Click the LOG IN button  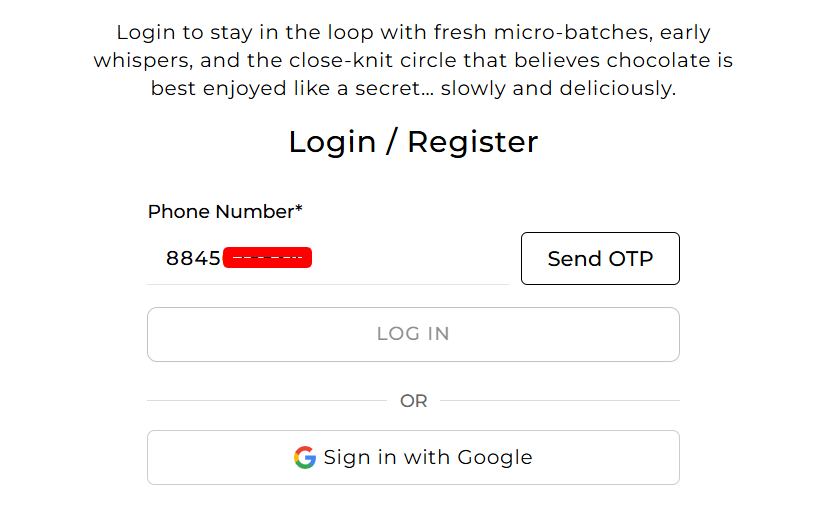[x=413, y=334]
